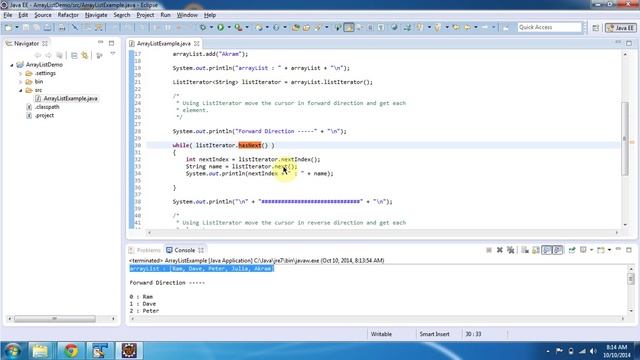640x360 pixels.
Task: Click the Open Perspective icon
Action: tap(596, 28)
